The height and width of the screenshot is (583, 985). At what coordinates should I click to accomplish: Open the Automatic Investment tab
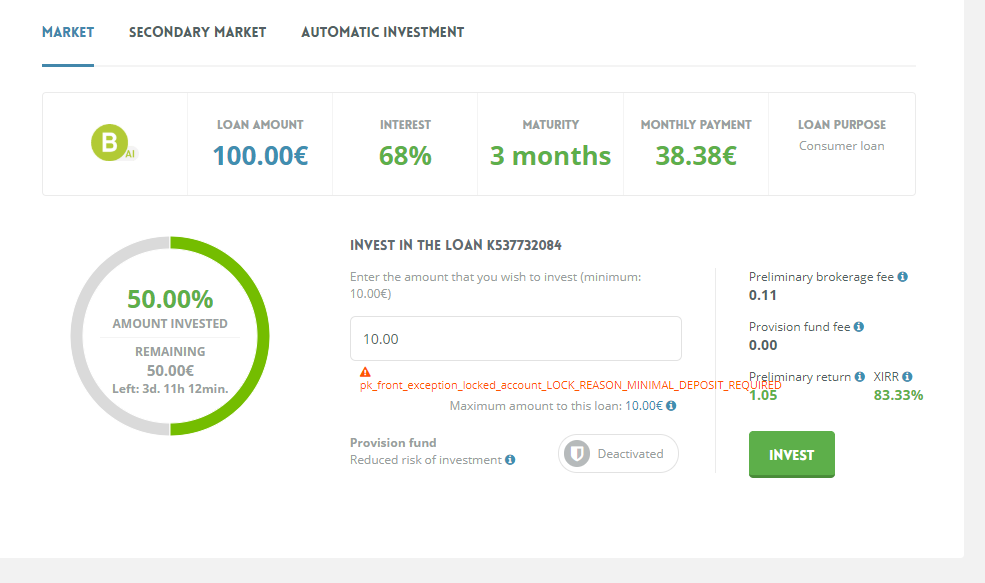pyautogui.click(x=383, y=32)
